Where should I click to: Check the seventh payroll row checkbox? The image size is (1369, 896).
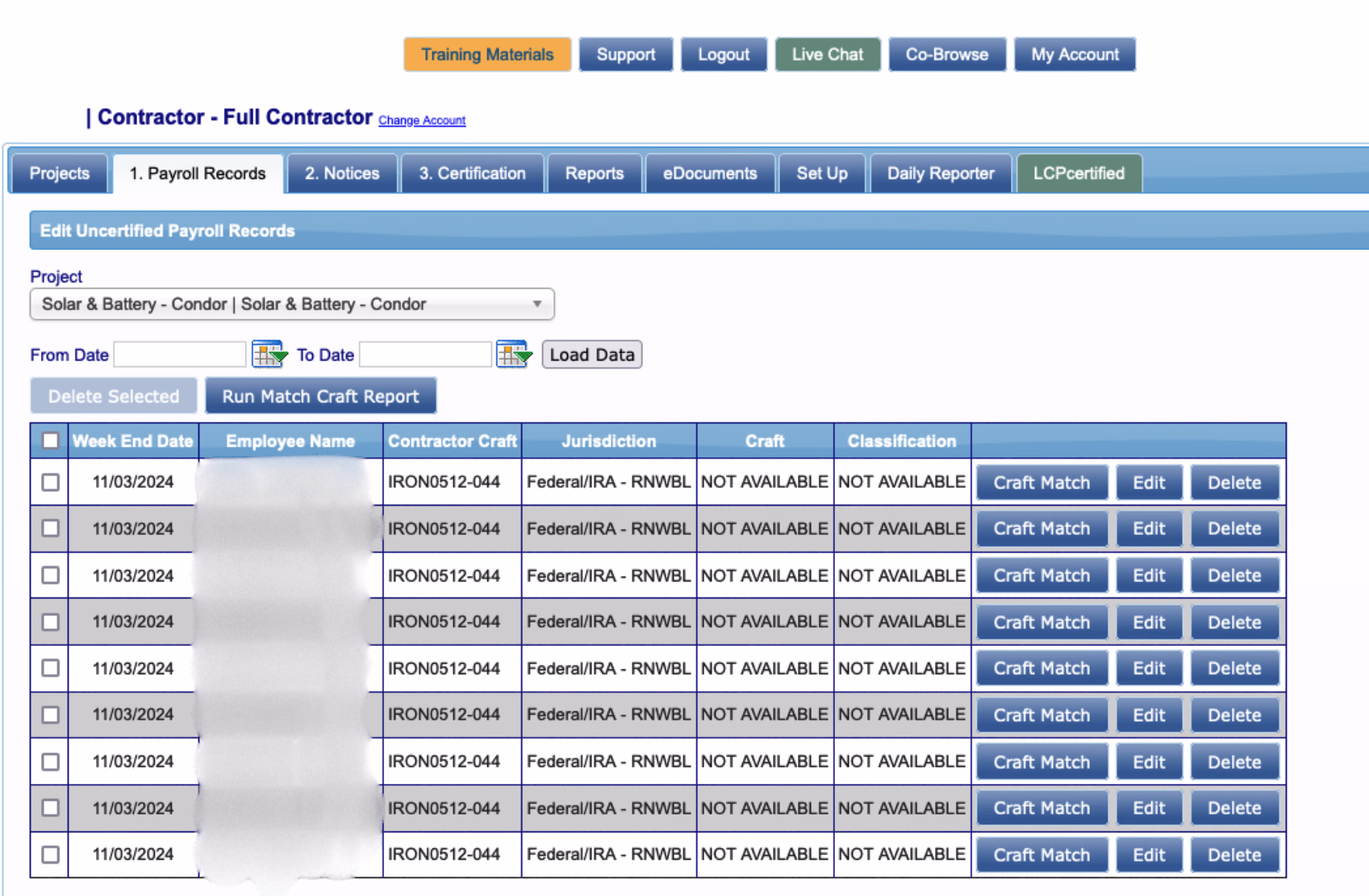point(50,761)
